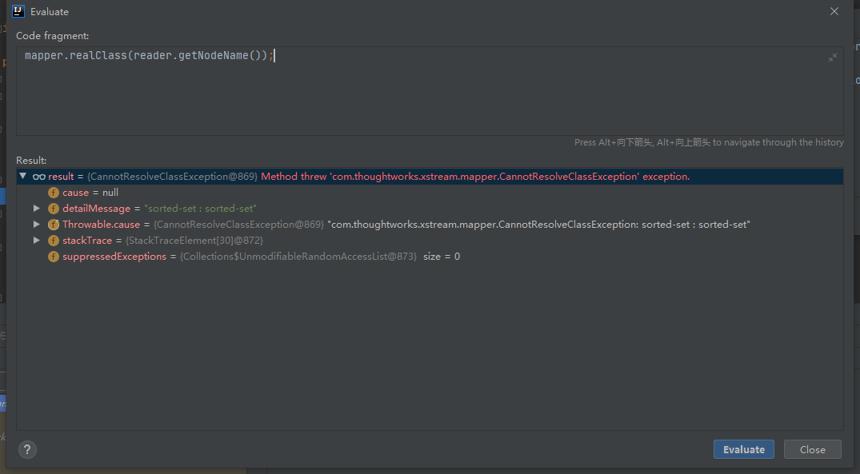Click the field icon next to detailMessage
The height and width of the screenshot is (474, 860).
coord(53,208)
